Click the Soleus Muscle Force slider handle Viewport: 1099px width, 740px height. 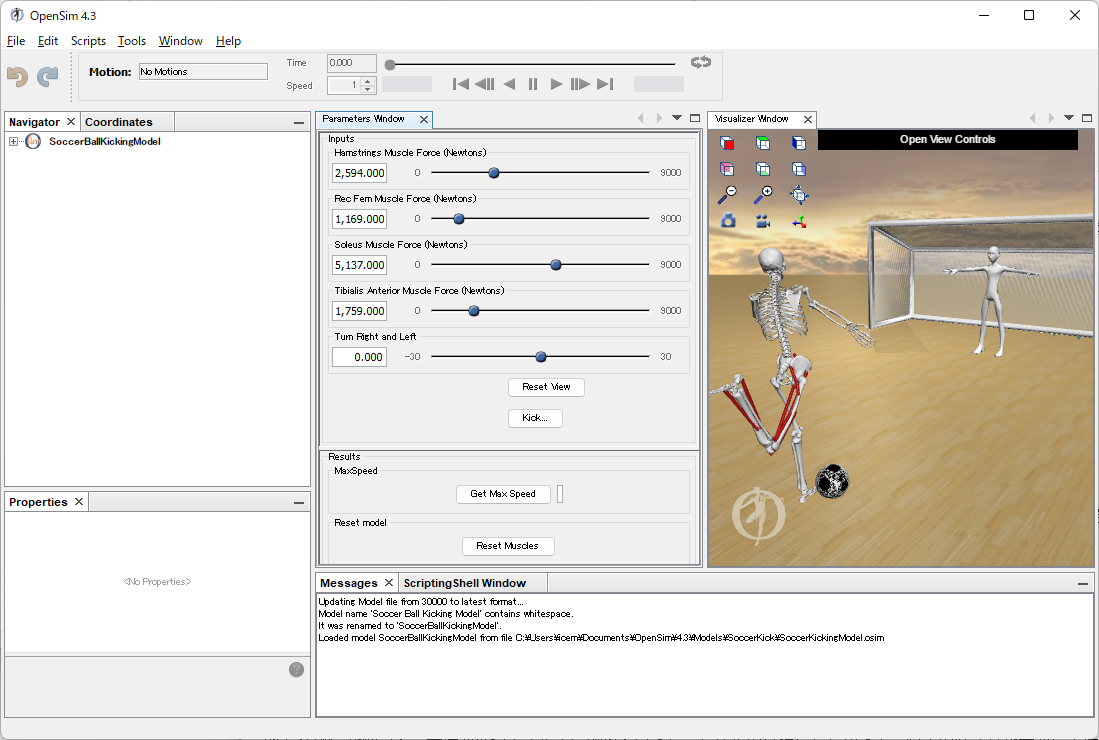[556, 265]
